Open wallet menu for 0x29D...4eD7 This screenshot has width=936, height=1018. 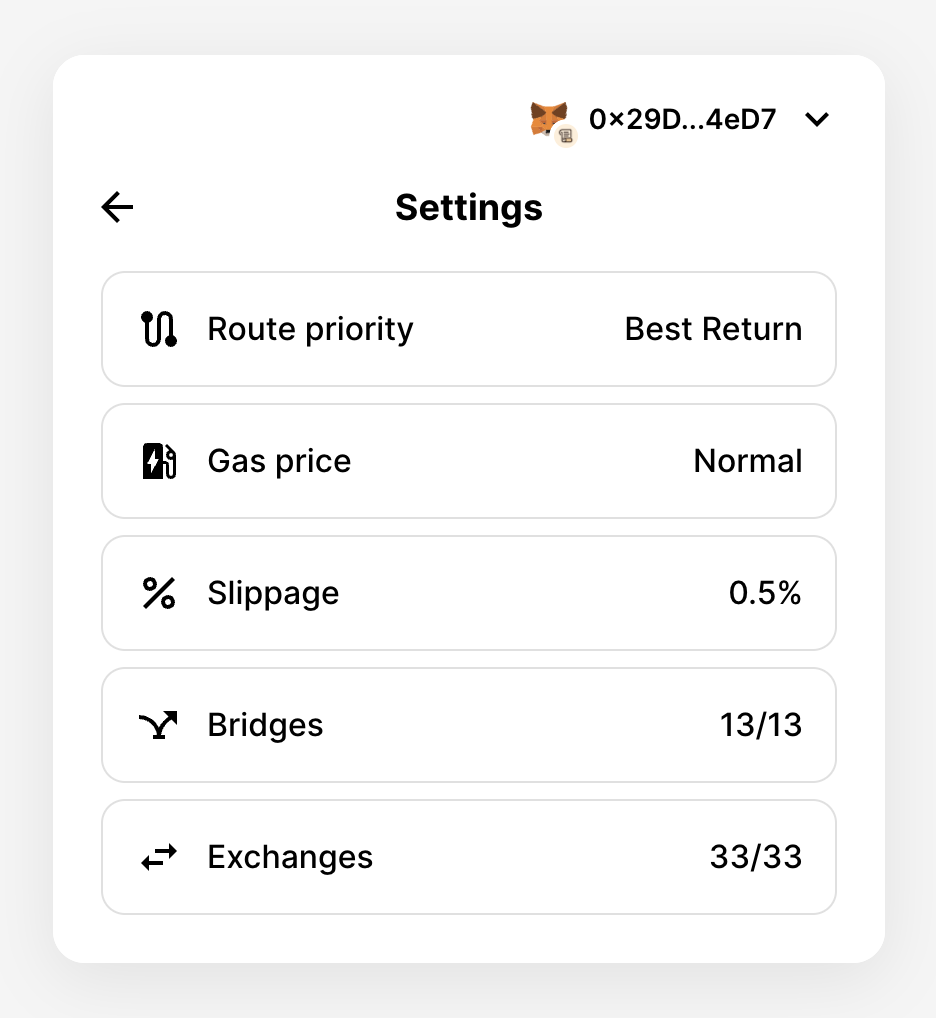tap(682, 119)
